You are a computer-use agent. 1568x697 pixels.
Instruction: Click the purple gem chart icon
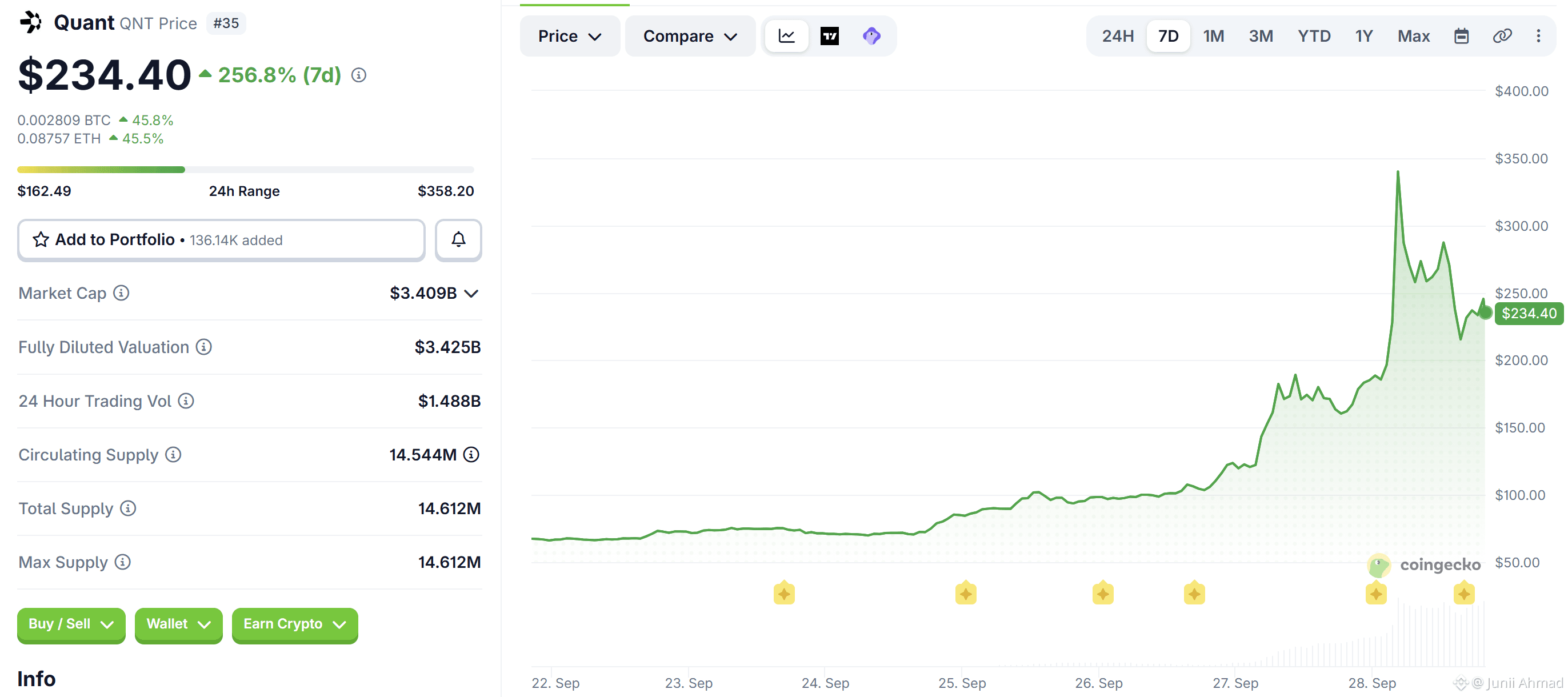point(871,37)
